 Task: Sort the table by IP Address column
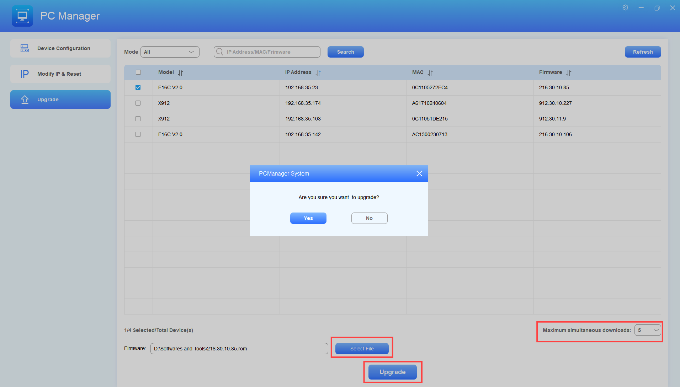tap(318, 72)
